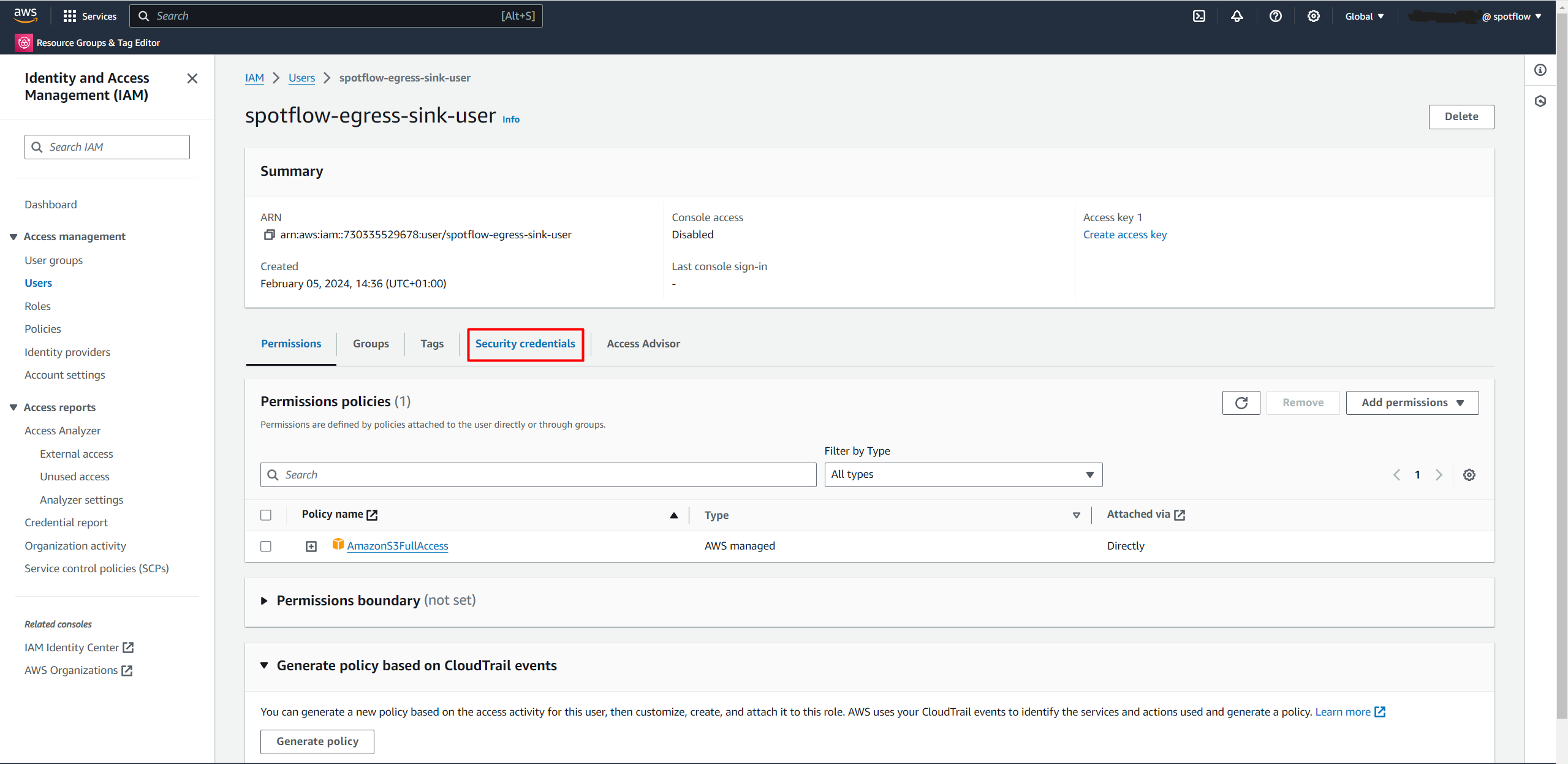Sort ascending by Policy name

tap(673, 515)
